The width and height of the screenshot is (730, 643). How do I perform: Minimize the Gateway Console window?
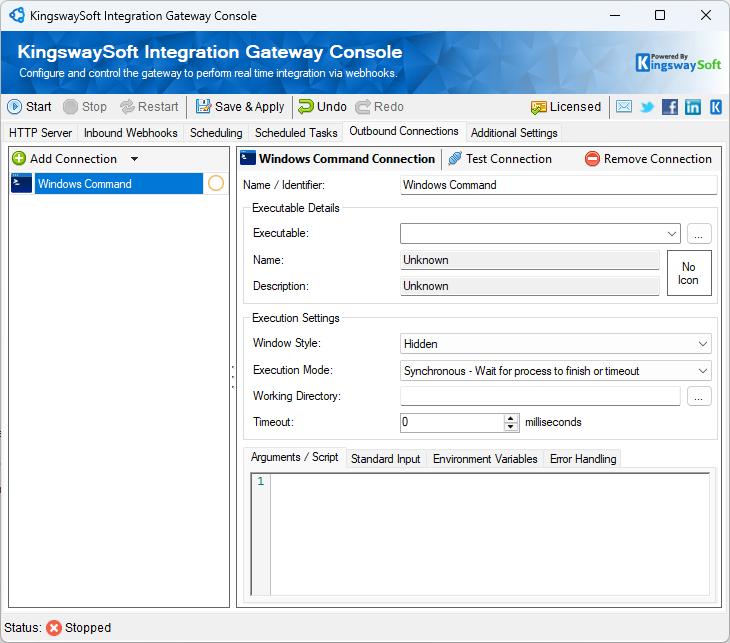(x=615, y=15)
